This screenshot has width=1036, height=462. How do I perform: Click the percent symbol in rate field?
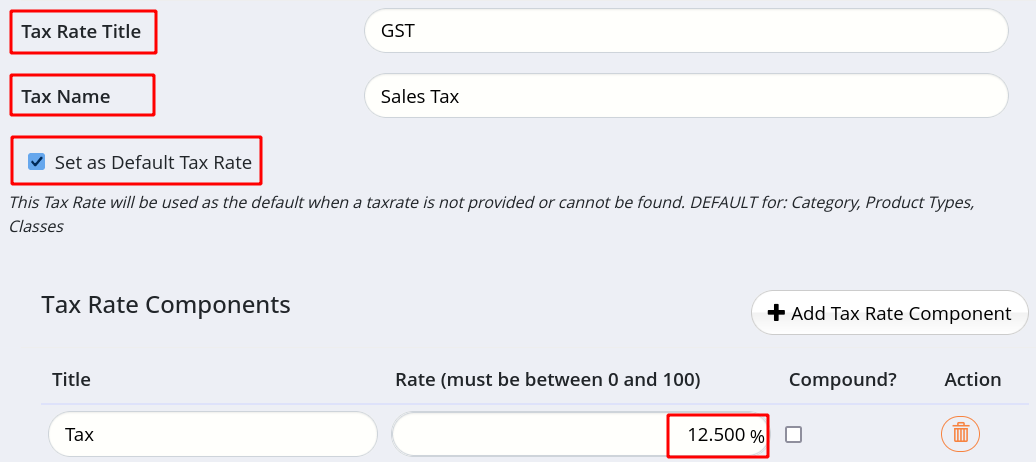pos(757,436)
